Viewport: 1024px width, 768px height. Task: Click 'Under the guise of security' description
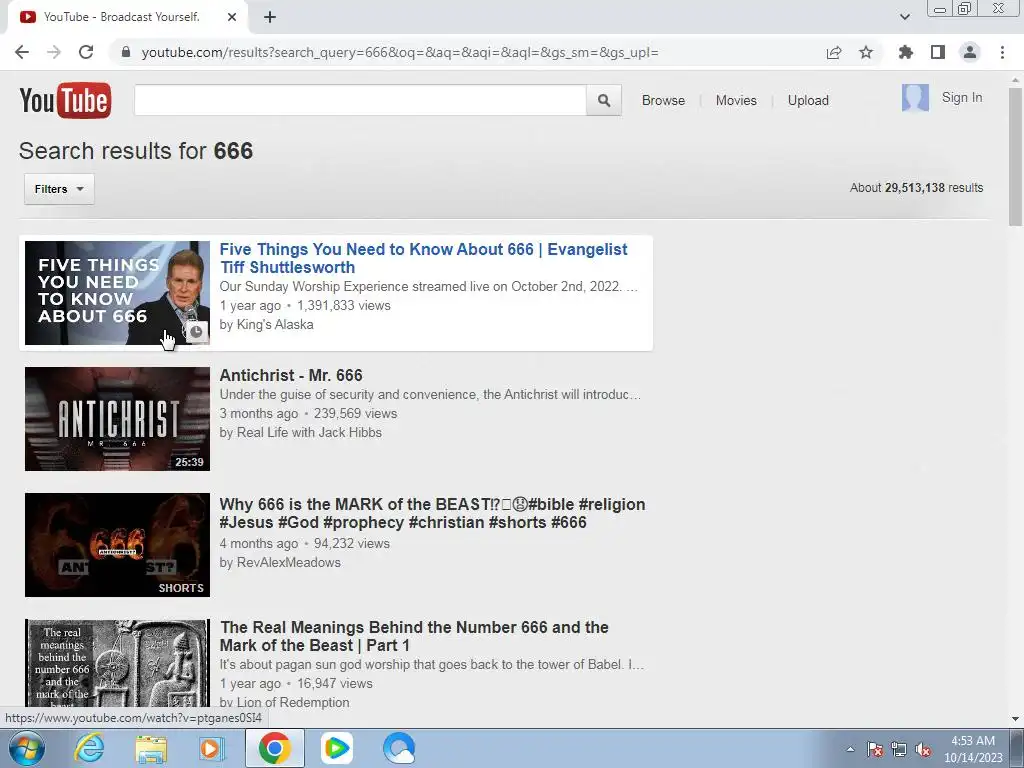[x=430, y=394]
